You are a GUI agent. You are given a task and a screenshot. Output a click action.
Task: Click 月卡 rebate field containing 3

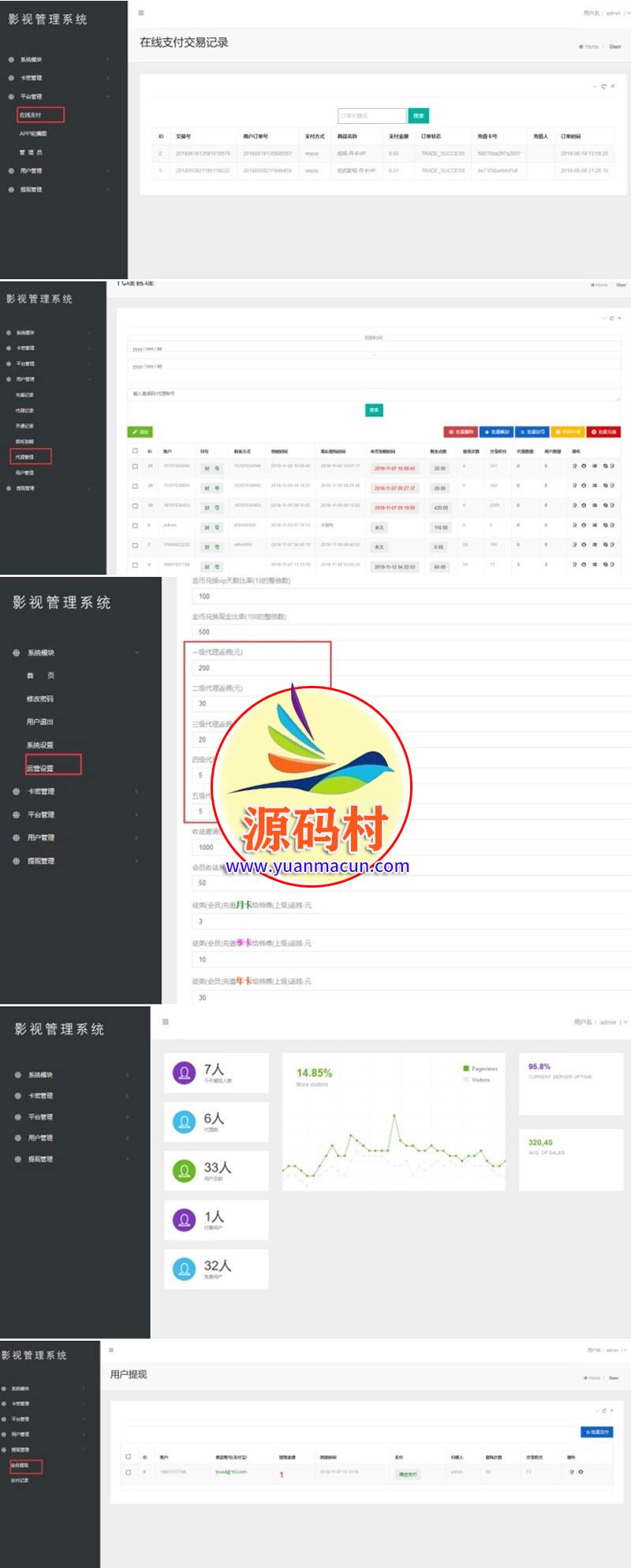click(411, 921)
